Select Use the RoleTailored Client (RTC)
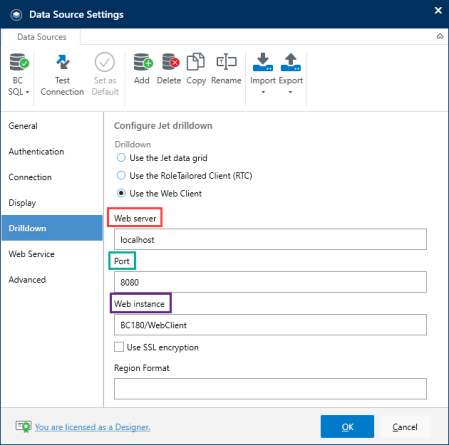The image size is (449, 445). point(121,175)
